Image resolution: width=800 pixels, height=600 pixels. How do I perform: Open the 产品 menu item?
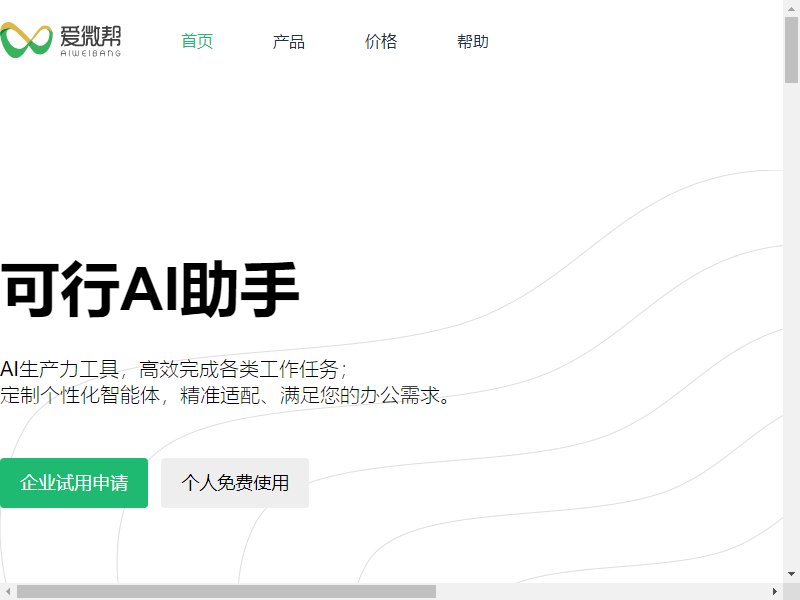point(289,41)
